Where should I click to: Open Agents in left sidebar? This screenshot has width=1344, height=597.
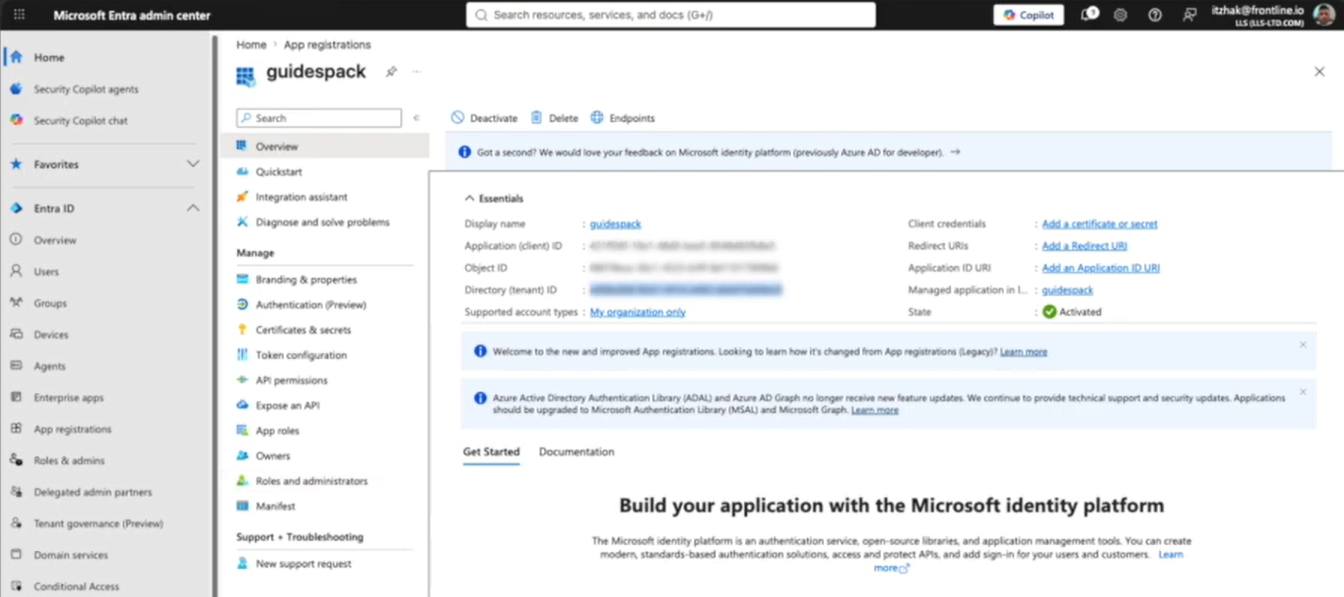49,366
